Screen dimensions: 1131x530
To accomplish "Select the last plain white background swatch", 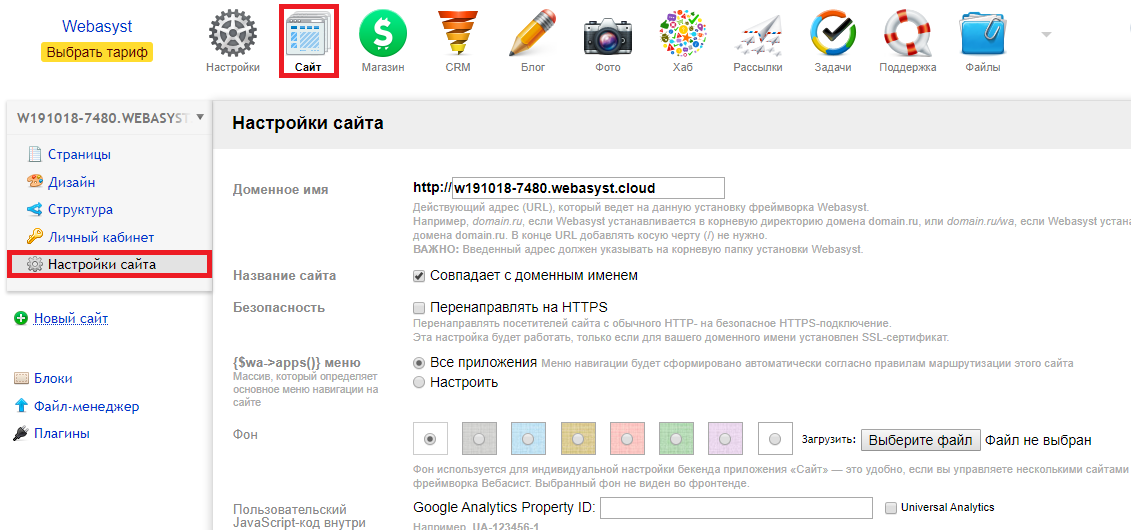I will pyautogui.click(x=775, y=439).
